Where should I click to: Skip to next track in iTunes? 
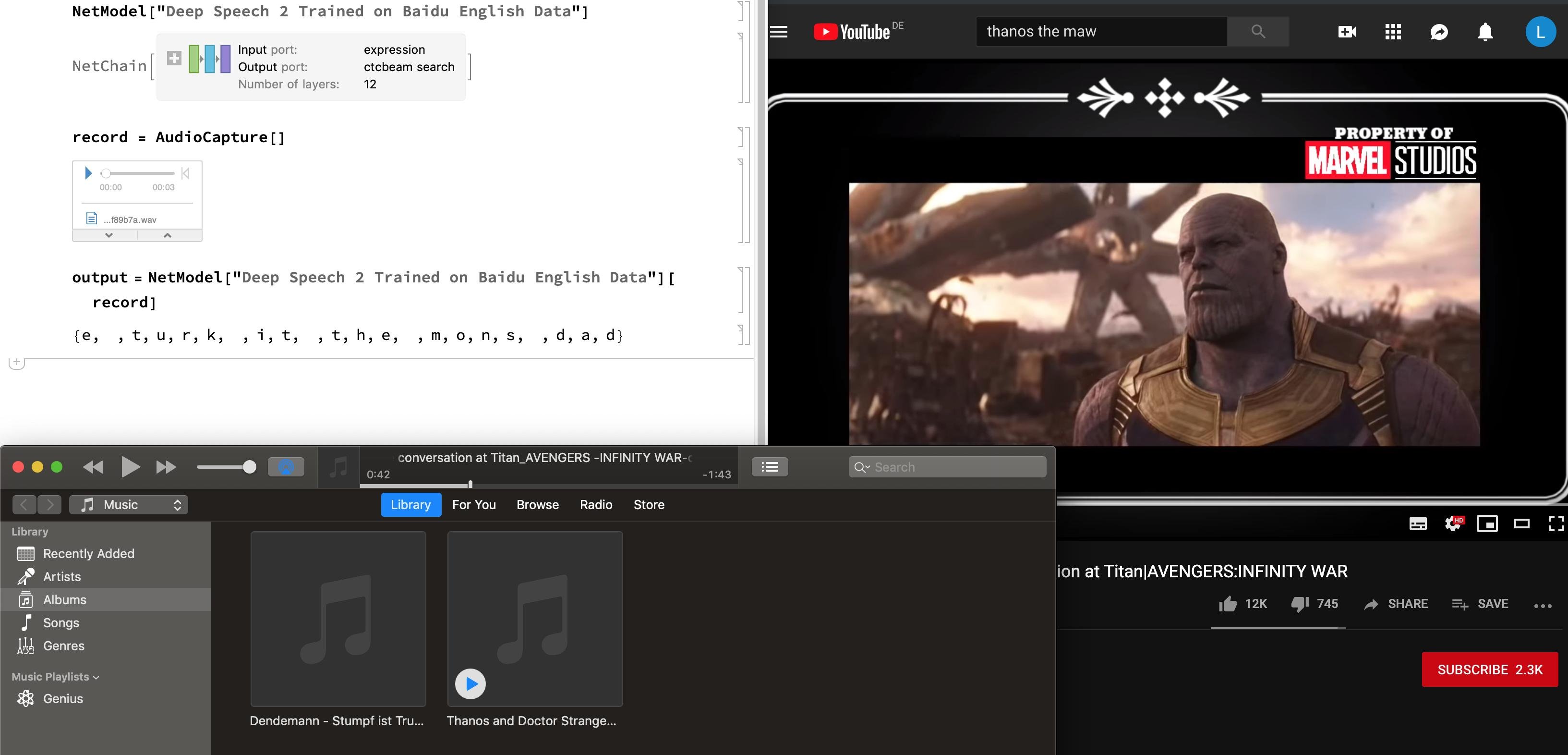[166, 467]
